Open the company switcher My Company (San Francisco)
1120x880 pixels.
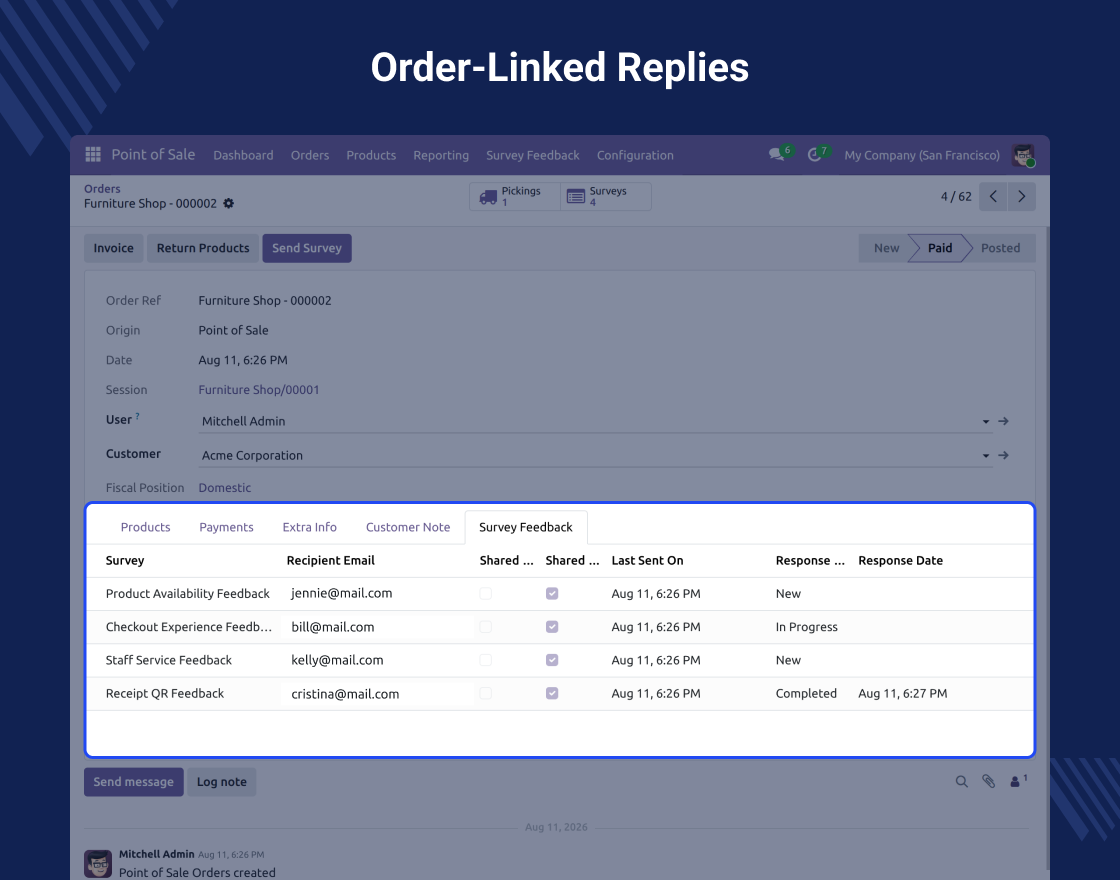click(x=921, y=155)
